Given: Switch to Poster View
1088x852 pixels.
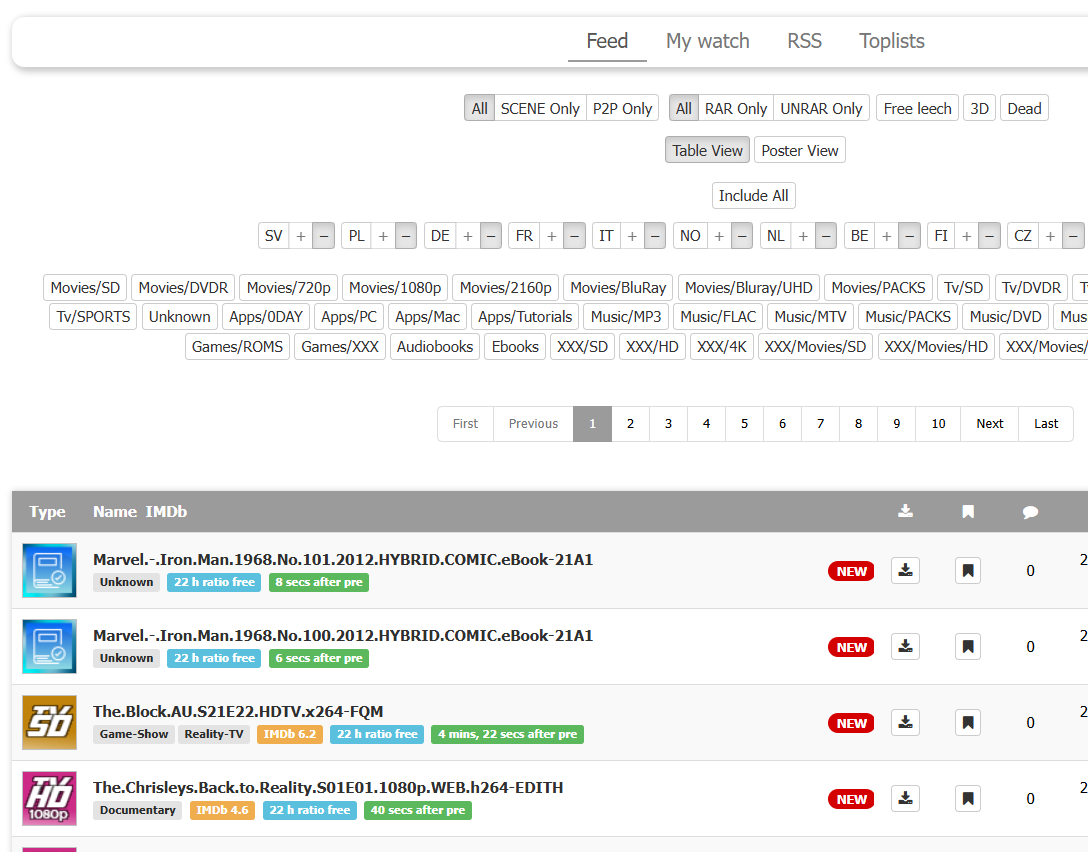Looking at the screenshot, I should click(799, 151).
